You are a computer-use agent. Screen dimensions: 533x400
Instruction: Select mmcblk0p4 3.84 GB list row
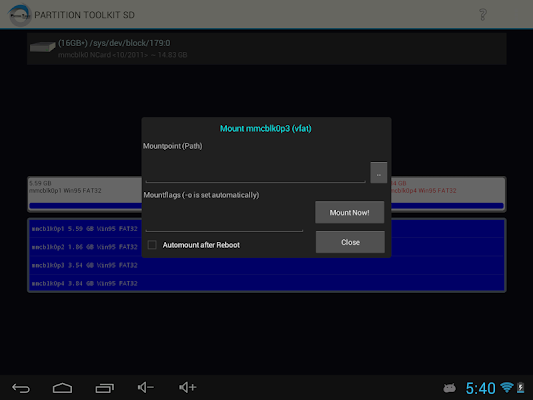point(267,283)
